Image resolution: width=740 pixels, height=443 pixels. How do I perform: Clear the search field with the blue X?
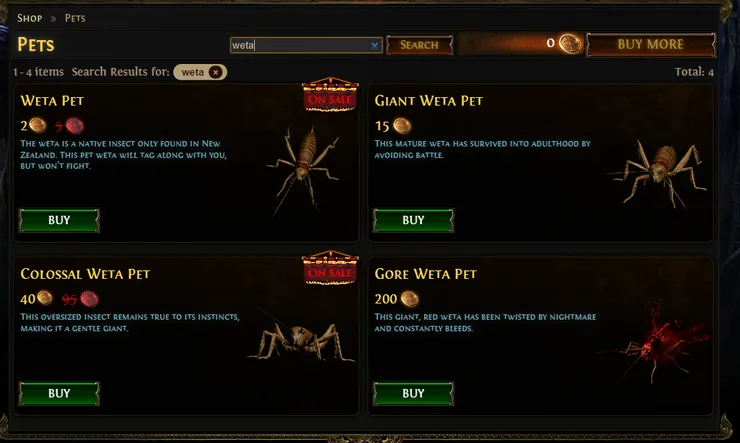tap(374, 45)
